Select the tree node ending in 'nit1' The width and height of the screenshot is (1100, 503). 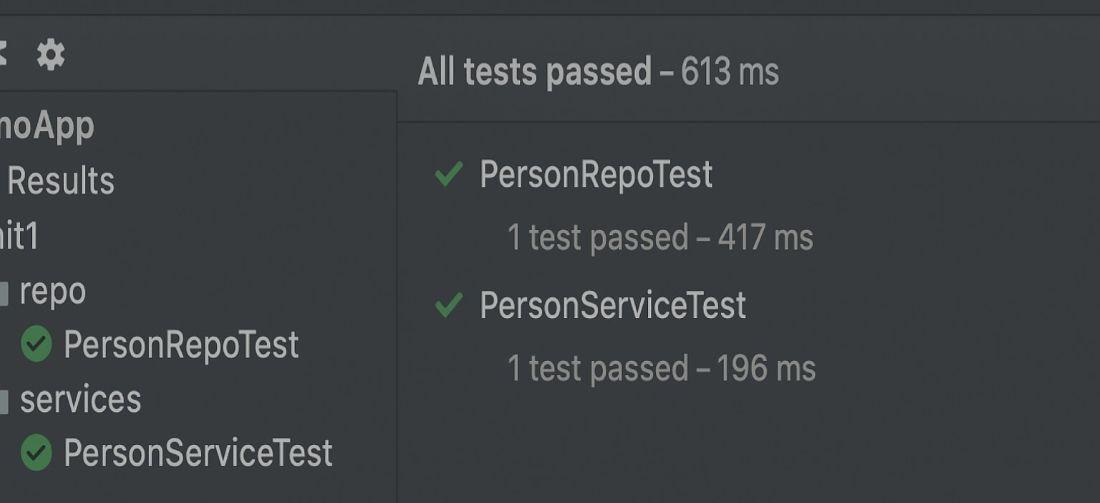[19, 237]
